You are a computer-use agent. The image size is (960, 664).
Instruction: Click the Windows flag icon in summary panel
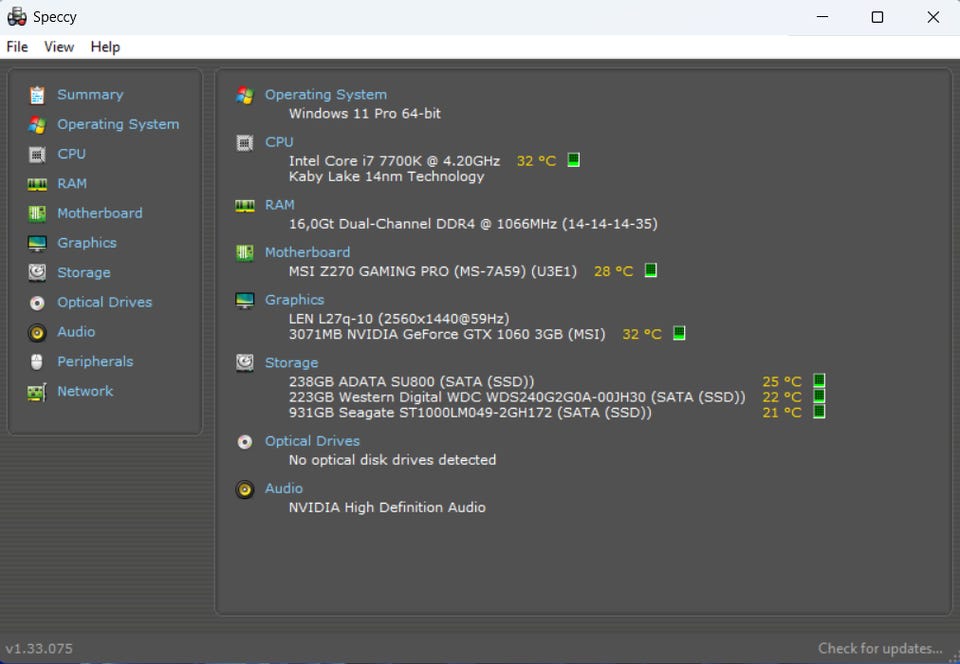(x=245, y=95)
